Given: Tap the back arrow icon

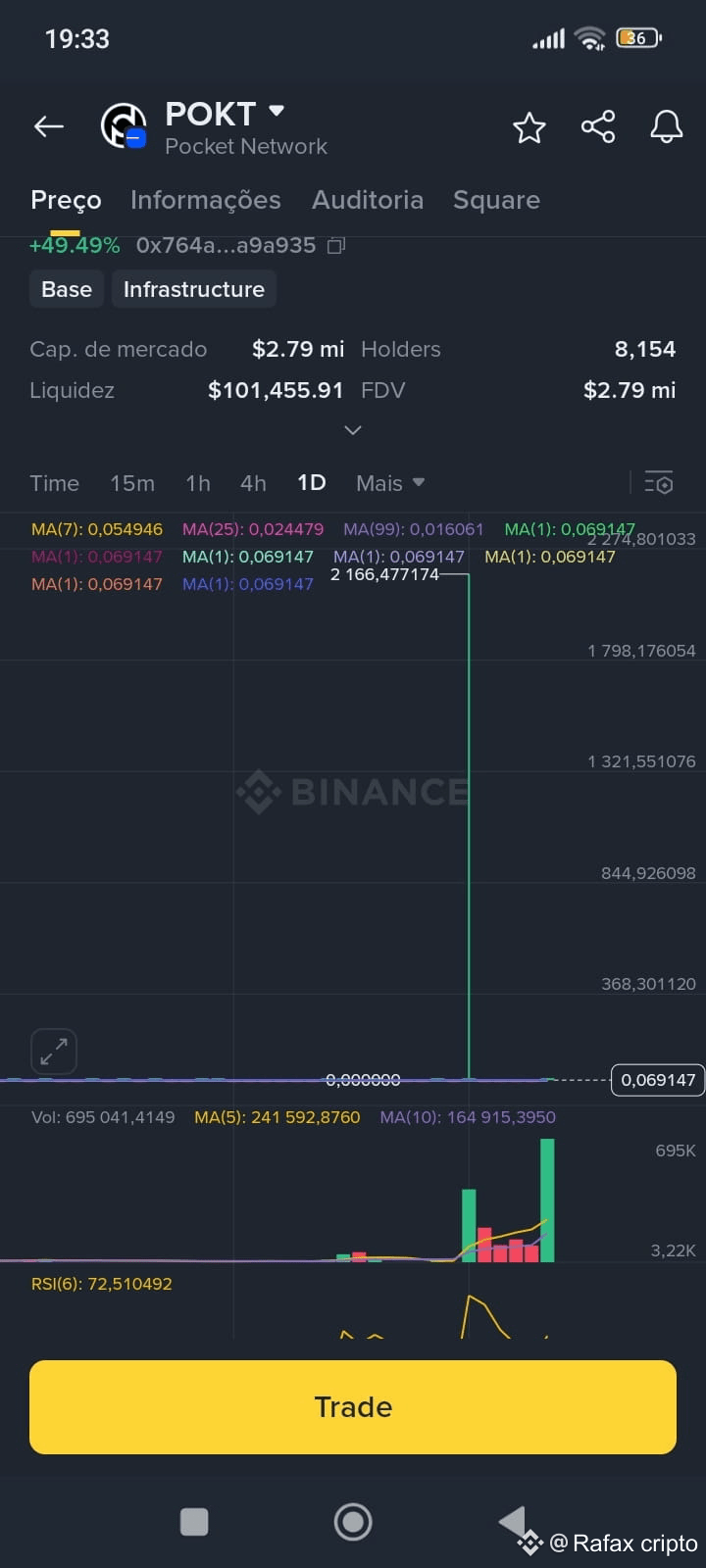Looking at the screenshot, I should pyautogui.click(x=48, y=126).
